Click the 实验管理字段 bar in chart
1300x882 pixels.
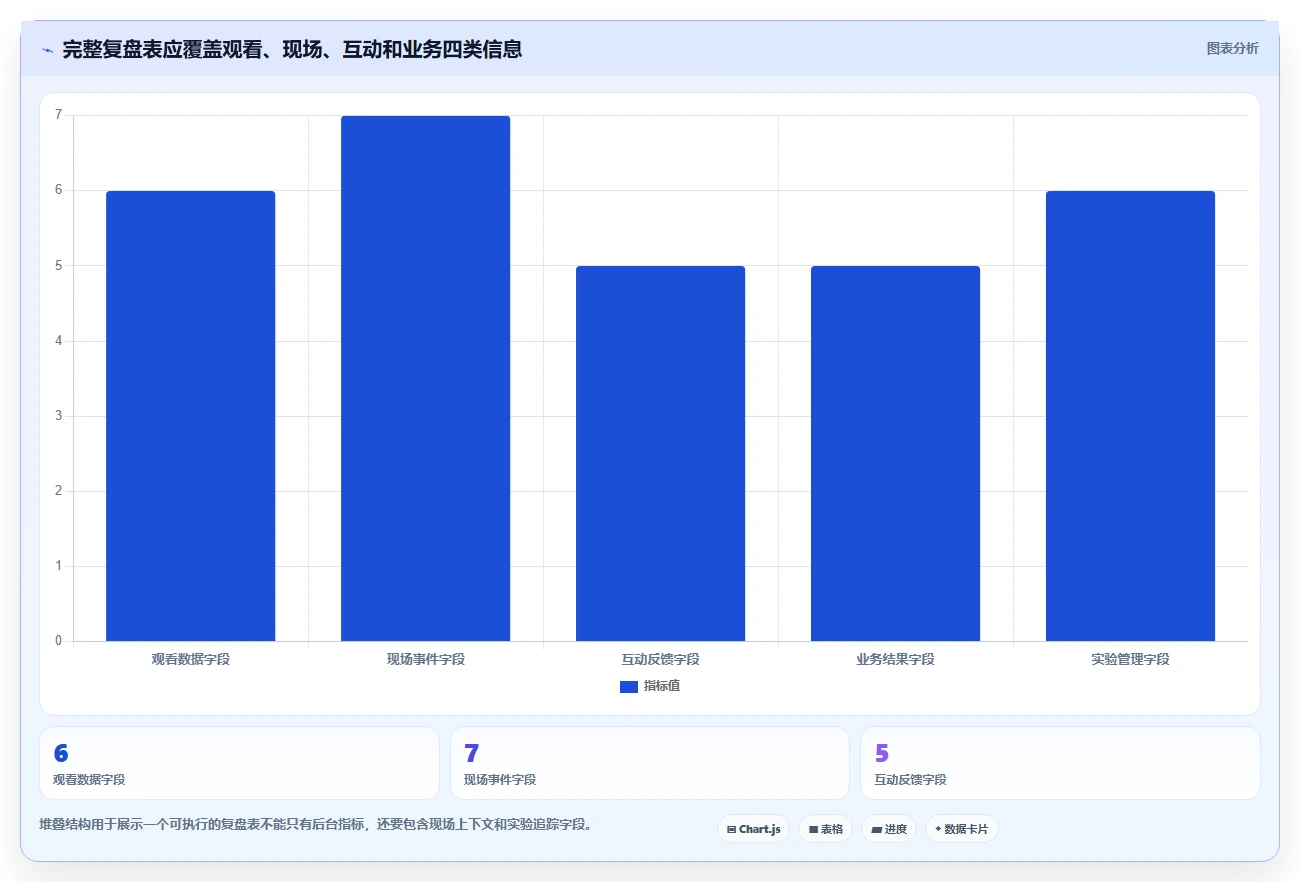pyautogui.click(x=1130, y=416)
